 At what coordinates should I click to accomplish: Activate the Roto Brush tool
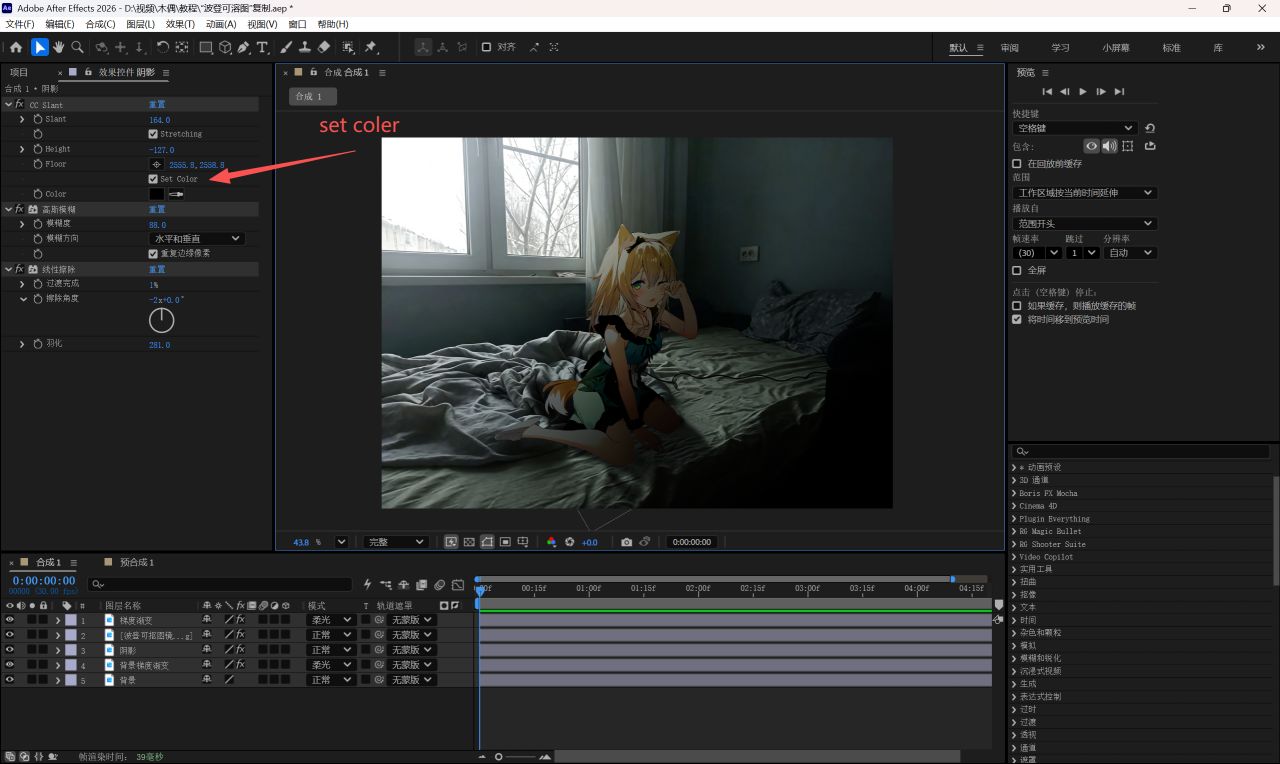coord(348,47)
